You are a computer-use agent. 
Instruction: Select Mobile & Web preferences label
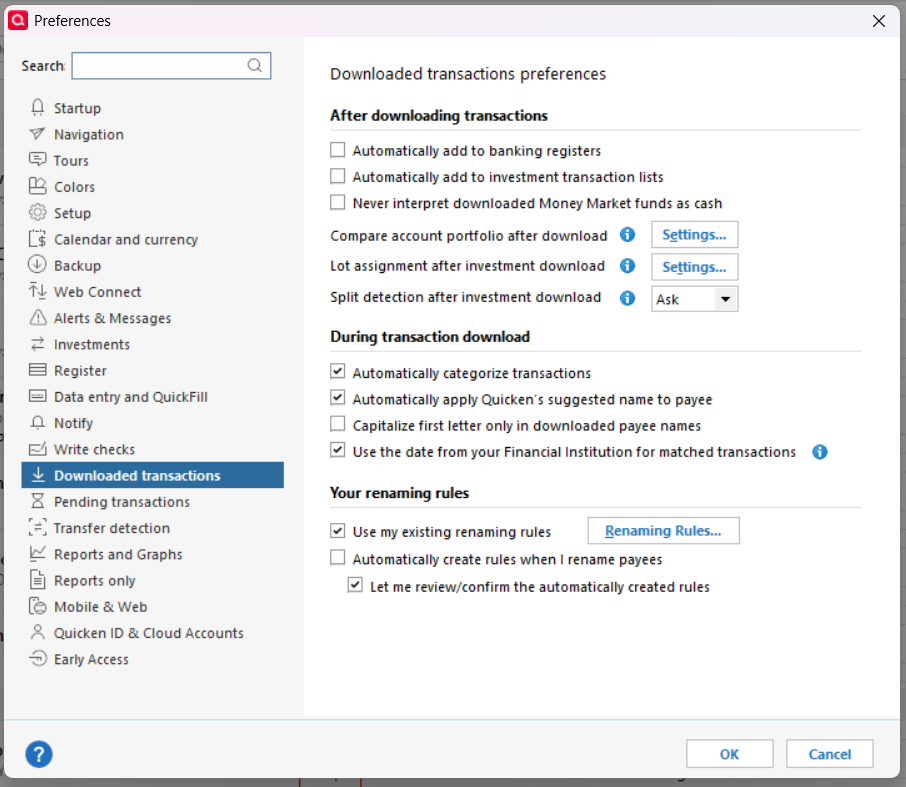point(101,607)
